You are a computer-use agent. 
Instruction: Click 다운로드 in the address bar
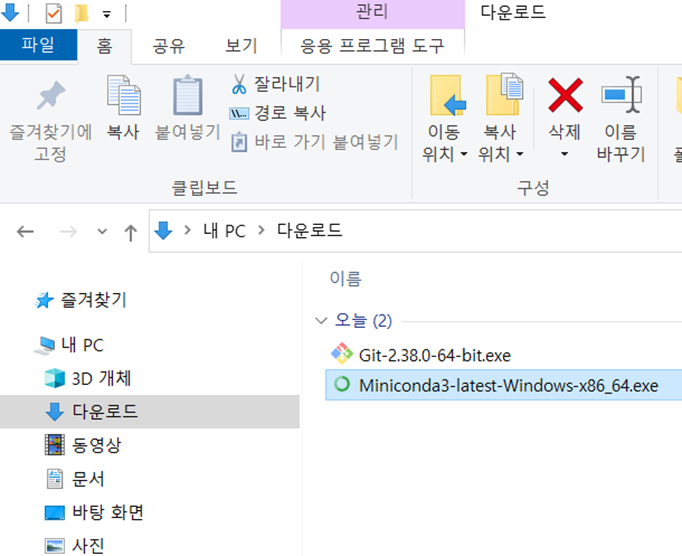310,231
